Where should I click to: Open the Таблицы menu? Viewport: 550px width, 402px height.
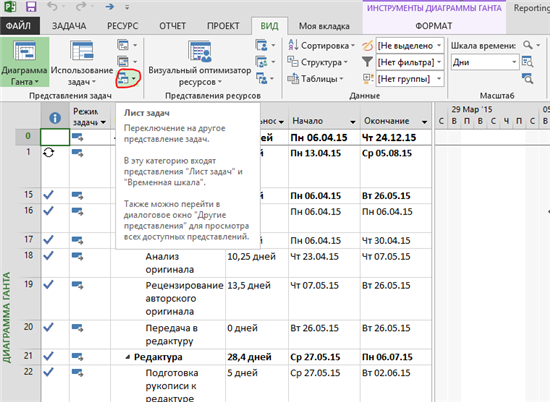315,79
